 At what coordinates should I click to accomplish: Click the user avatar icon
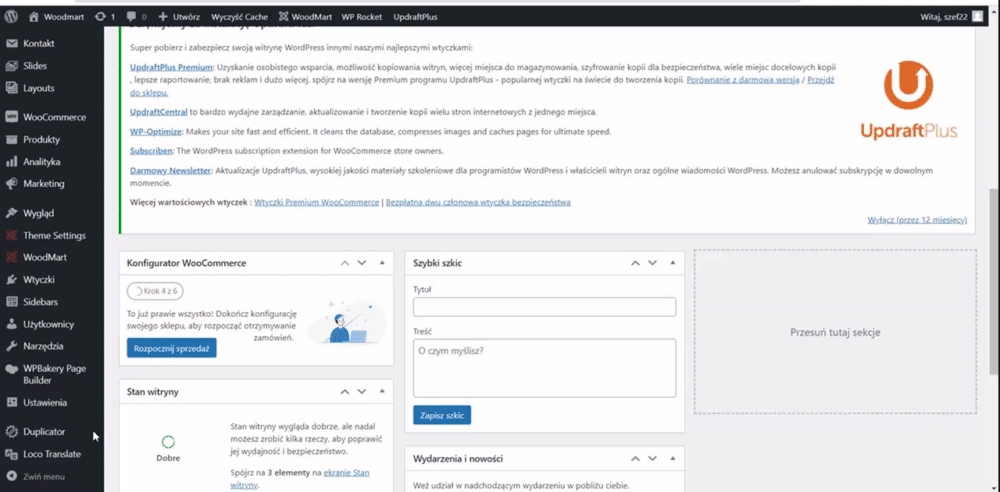[978, 17]
